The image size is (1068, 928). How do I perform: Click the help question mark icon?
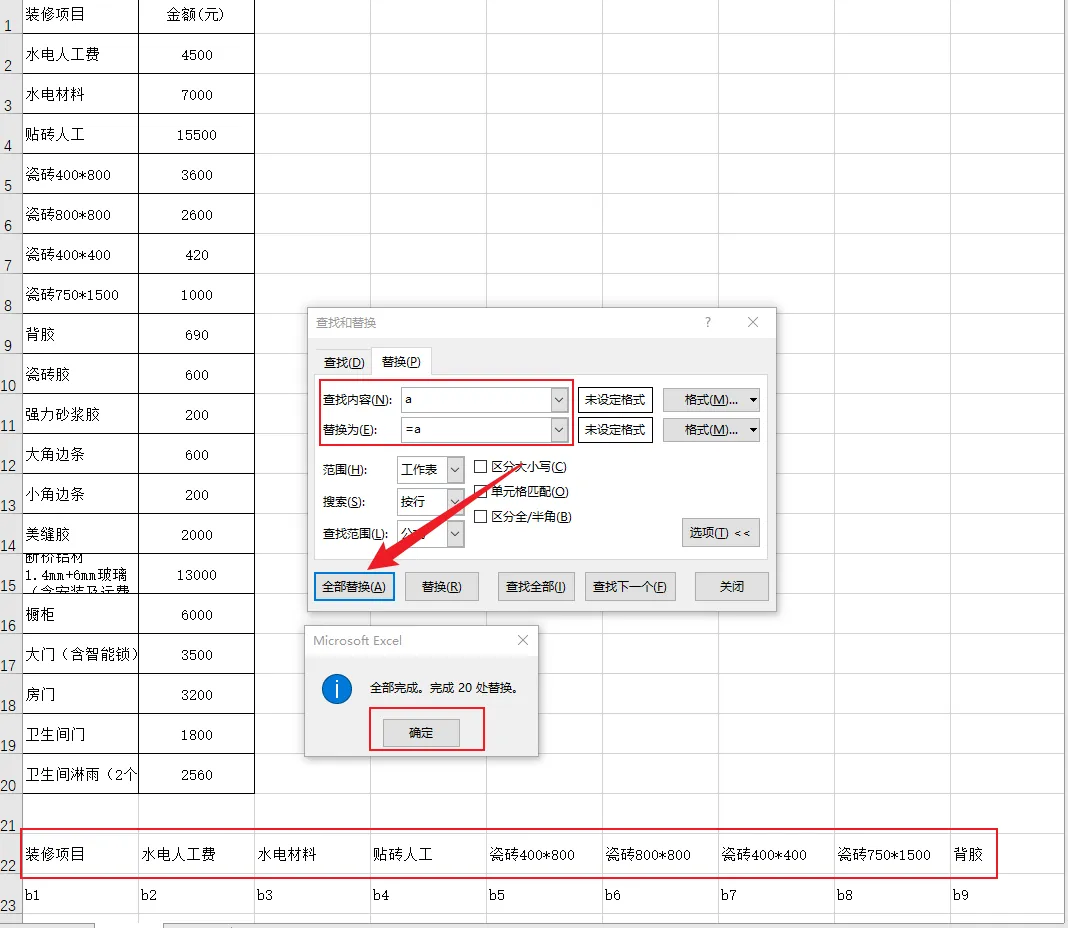[x=708, y=322]
